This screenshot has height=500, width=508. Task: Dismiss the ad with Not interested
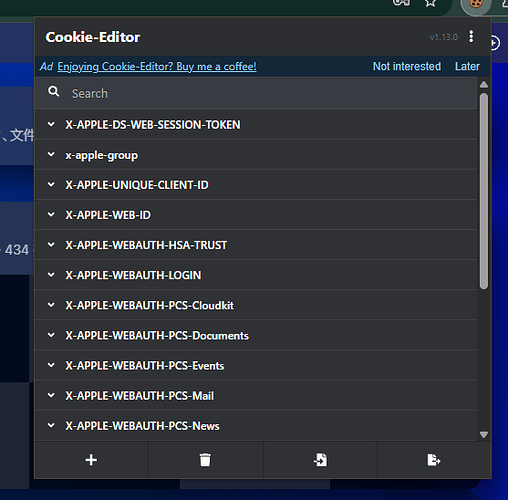click(407, 66)
